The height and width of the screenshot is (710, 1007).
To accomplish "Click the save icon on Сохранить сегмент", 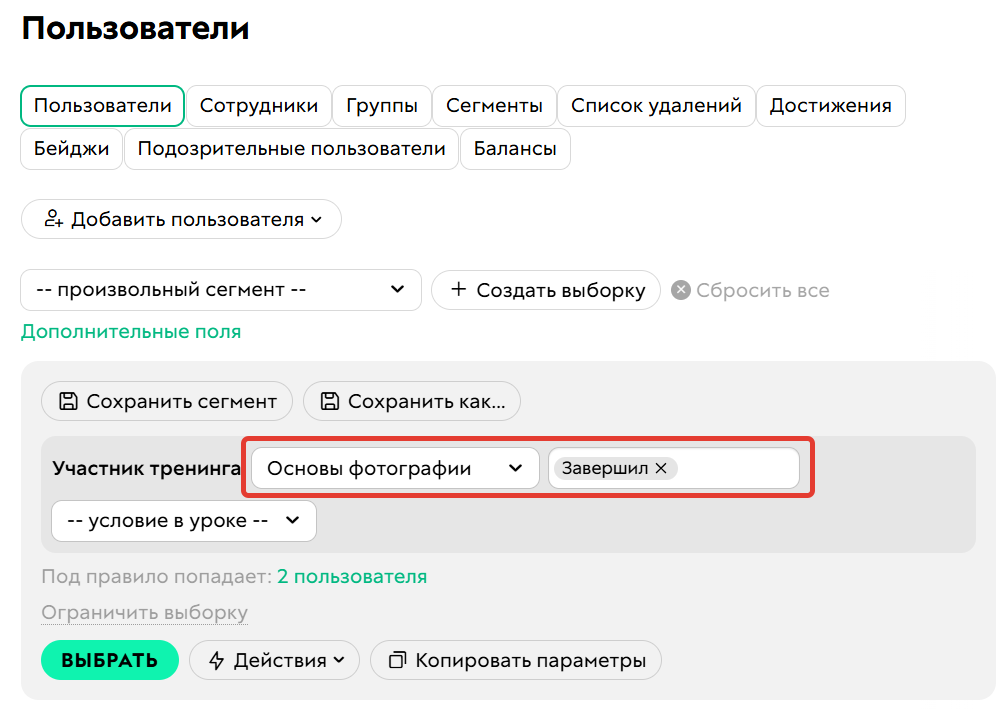I will 69,401.
